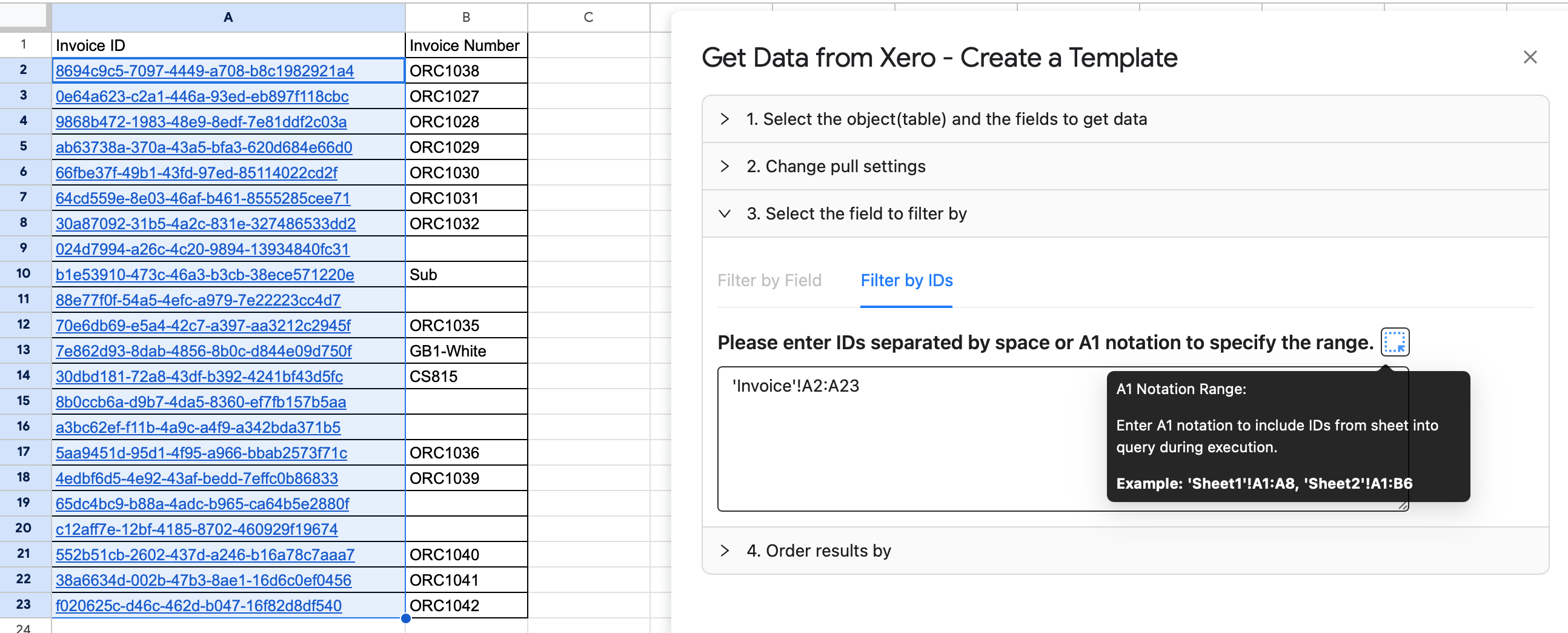Click the range selector icon beside the IDs prompt
This screenshot has height=633, width=1568.
tap(1394, 342)
